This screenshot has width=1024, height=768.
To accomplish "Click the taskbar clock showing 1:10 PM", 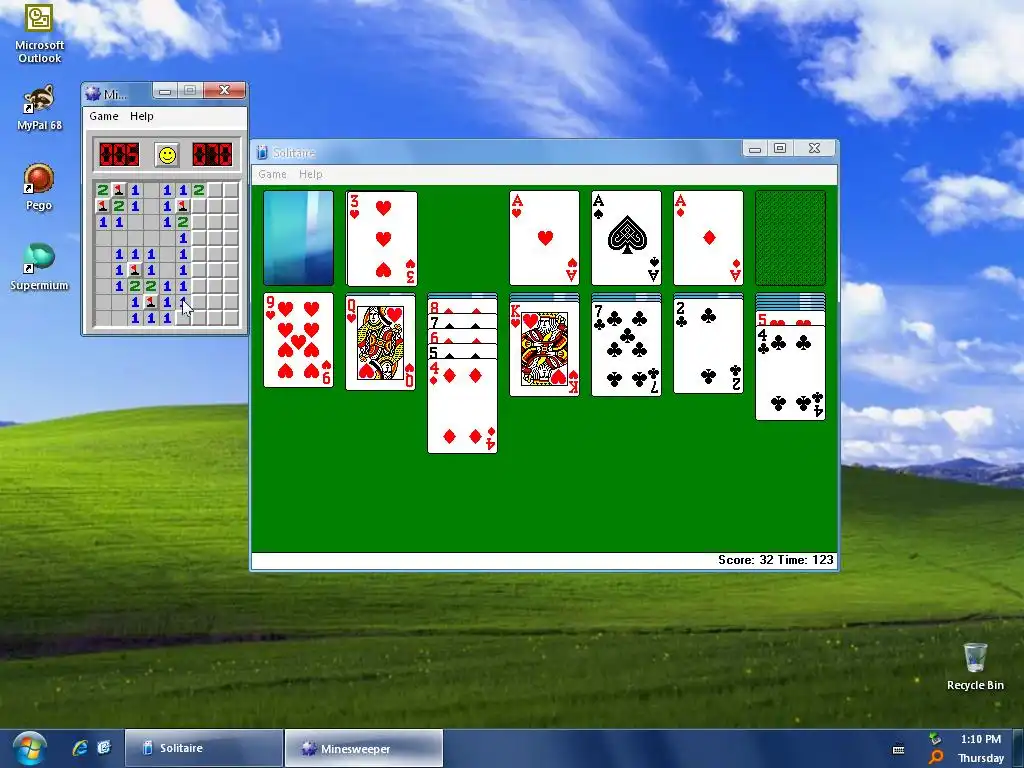I will tap(981, 739).
